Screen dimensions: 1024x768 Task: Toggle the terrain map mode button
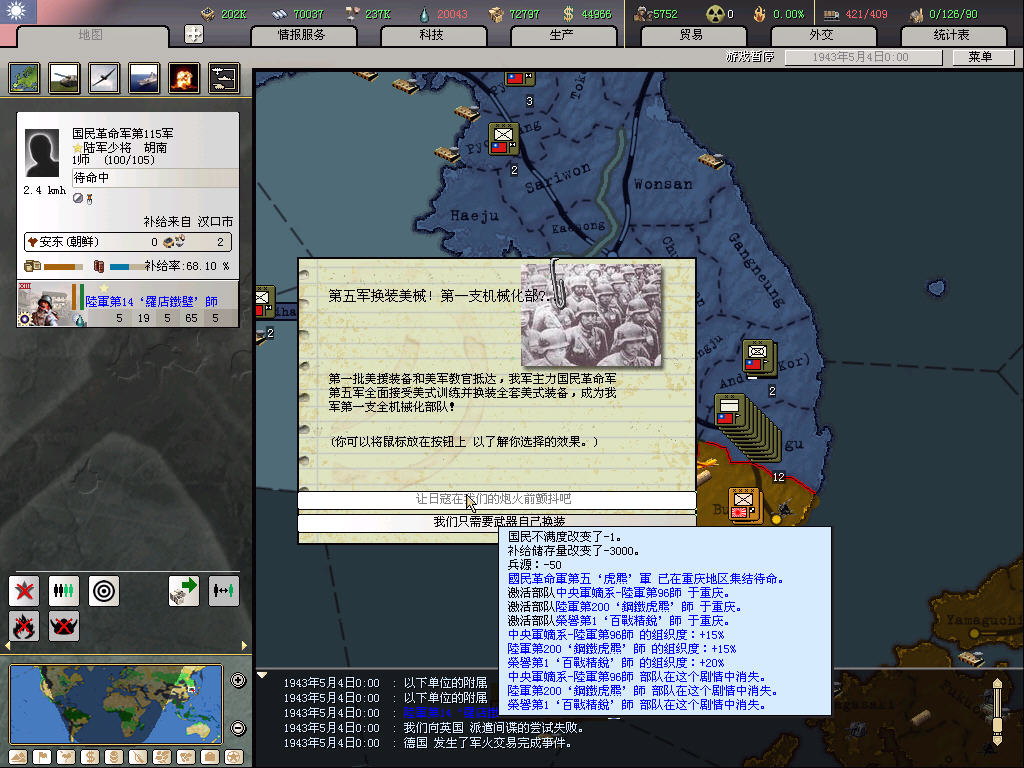click(x=17, y=756)
